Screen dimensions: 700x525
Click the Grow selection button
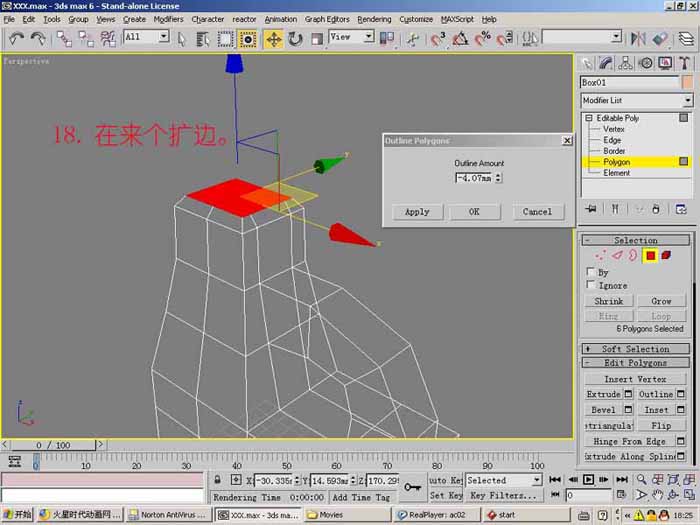pos(661,301)
